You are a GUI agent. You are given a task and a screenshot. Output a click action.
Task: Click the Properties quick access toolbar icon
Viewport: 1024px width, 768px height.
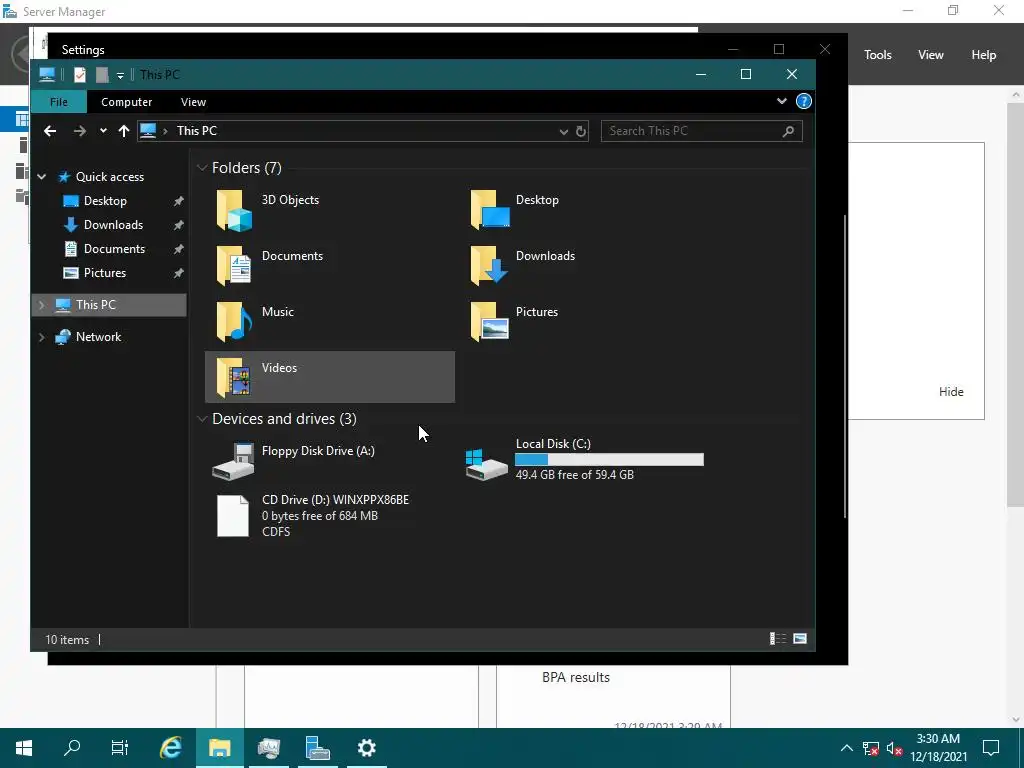click(80, 74)
